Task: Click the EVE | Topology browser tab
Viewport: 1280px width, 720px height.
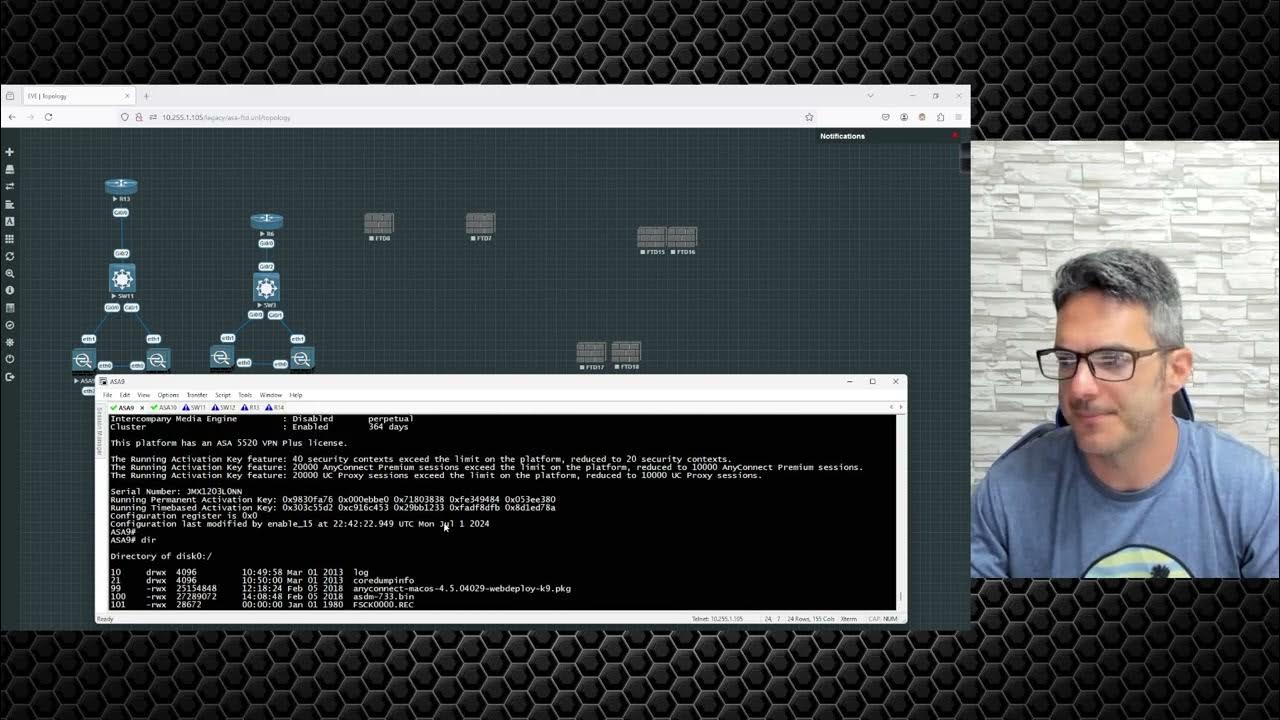Action: point(78,95)
